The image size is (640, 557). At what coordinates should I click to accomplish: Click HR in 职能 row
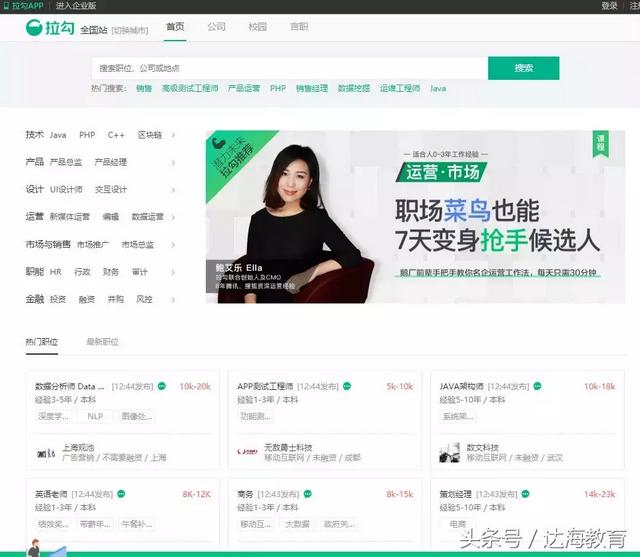click(x=56, y=272)
